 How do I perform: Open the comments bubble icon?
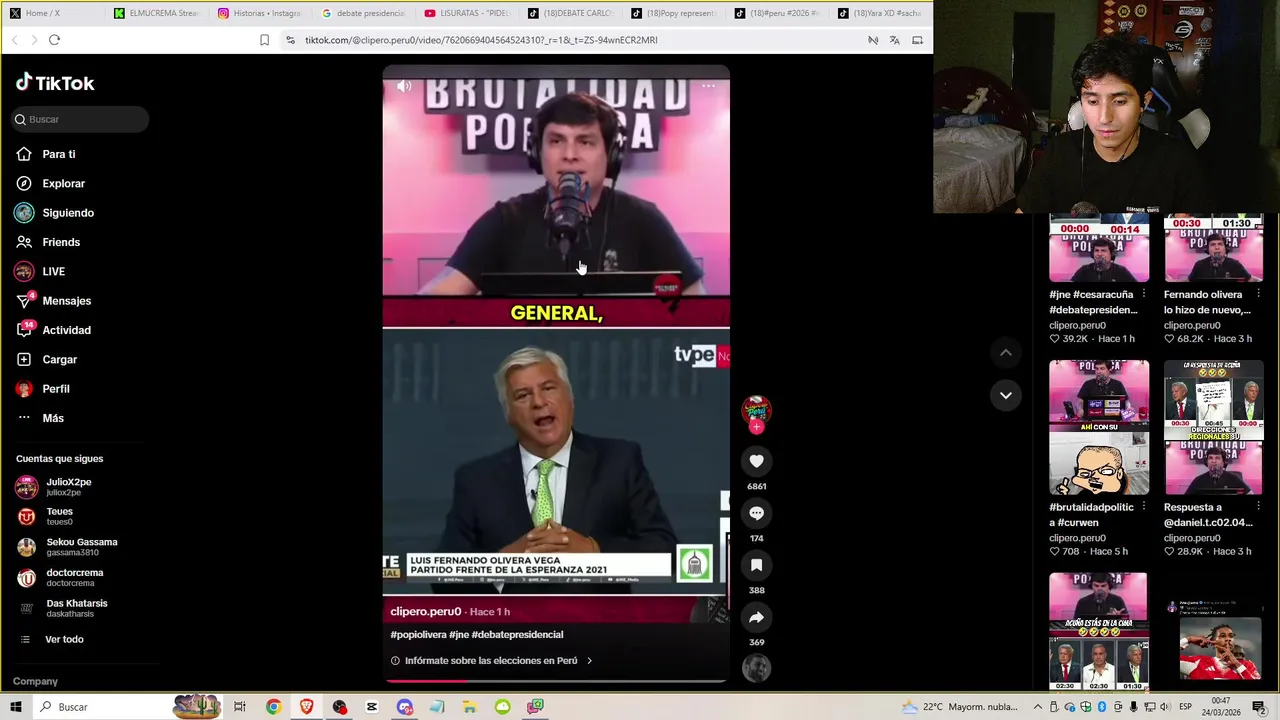coord(756,513)
